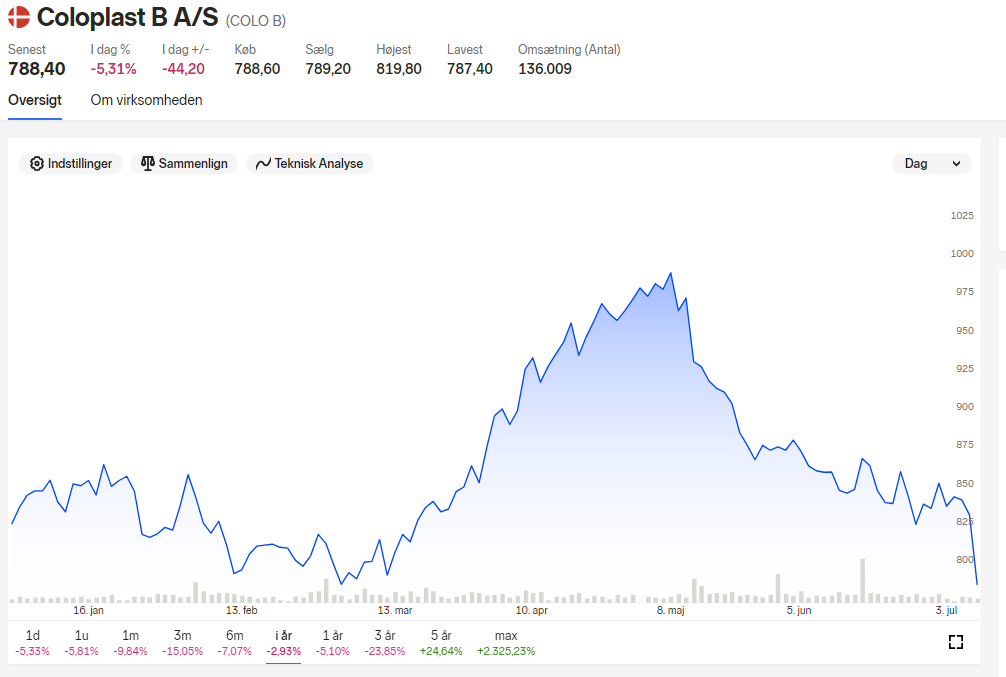Click the 13. feb axis label
Viewport: 1006px width, 677px height.
click(x=241, y=610)
